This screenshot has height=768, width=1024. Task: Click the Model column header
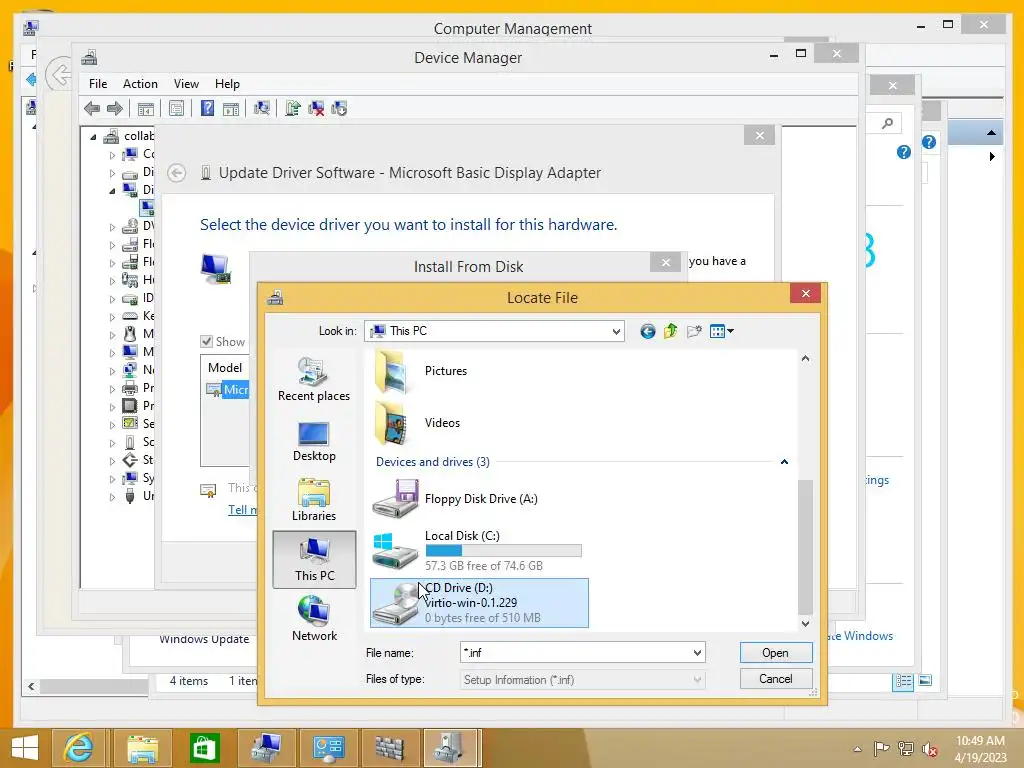(x=225, y=368)
